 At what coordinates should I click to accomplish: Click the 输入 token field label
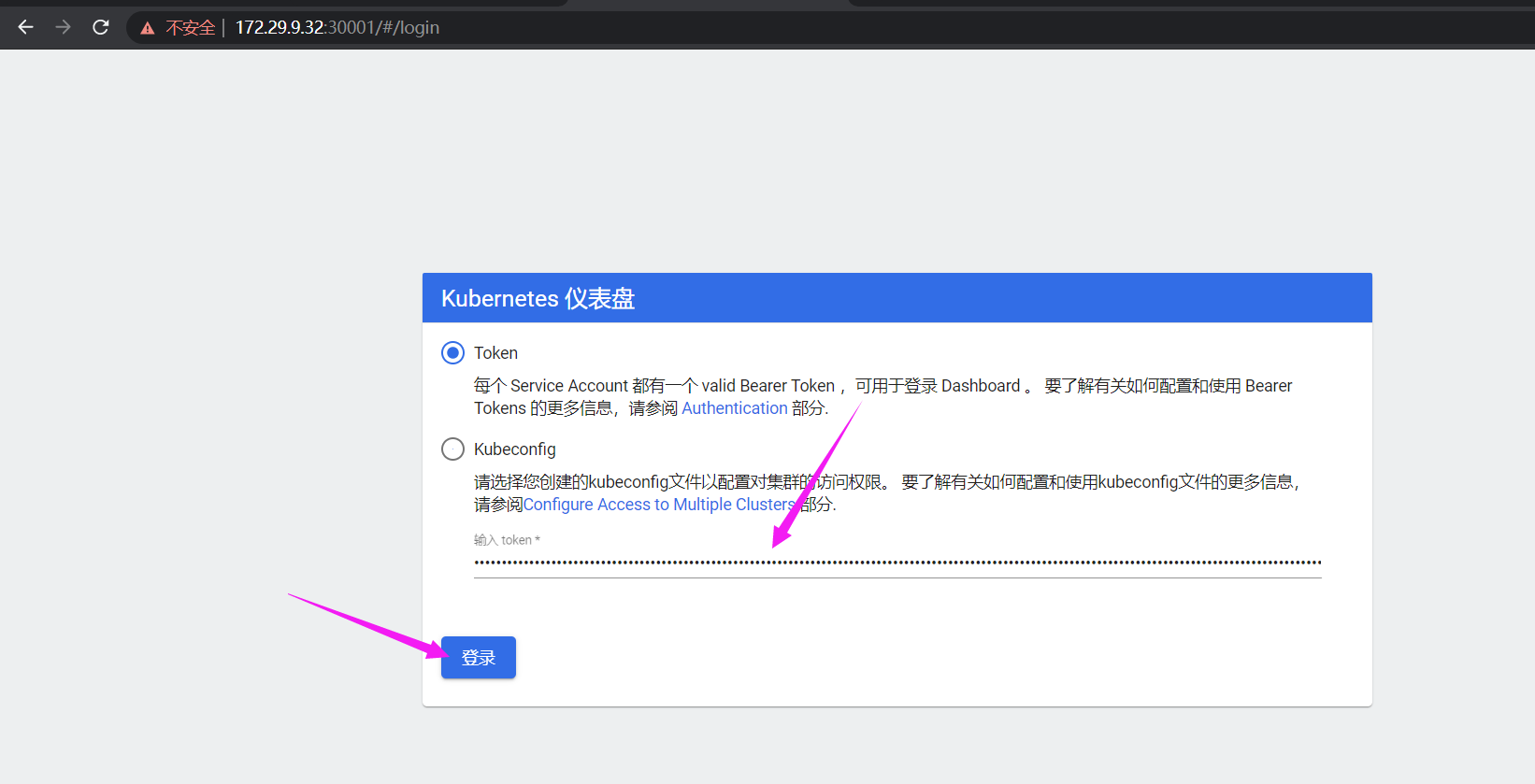[507, 540]
